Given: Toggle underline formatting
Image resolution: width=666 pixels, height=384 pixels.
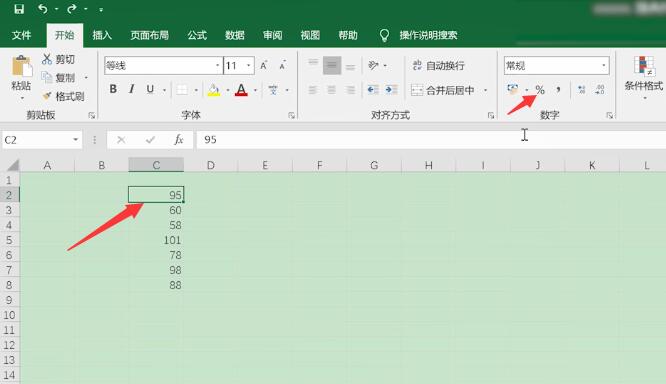Looking at the screenshot, I should click(150, 89).
